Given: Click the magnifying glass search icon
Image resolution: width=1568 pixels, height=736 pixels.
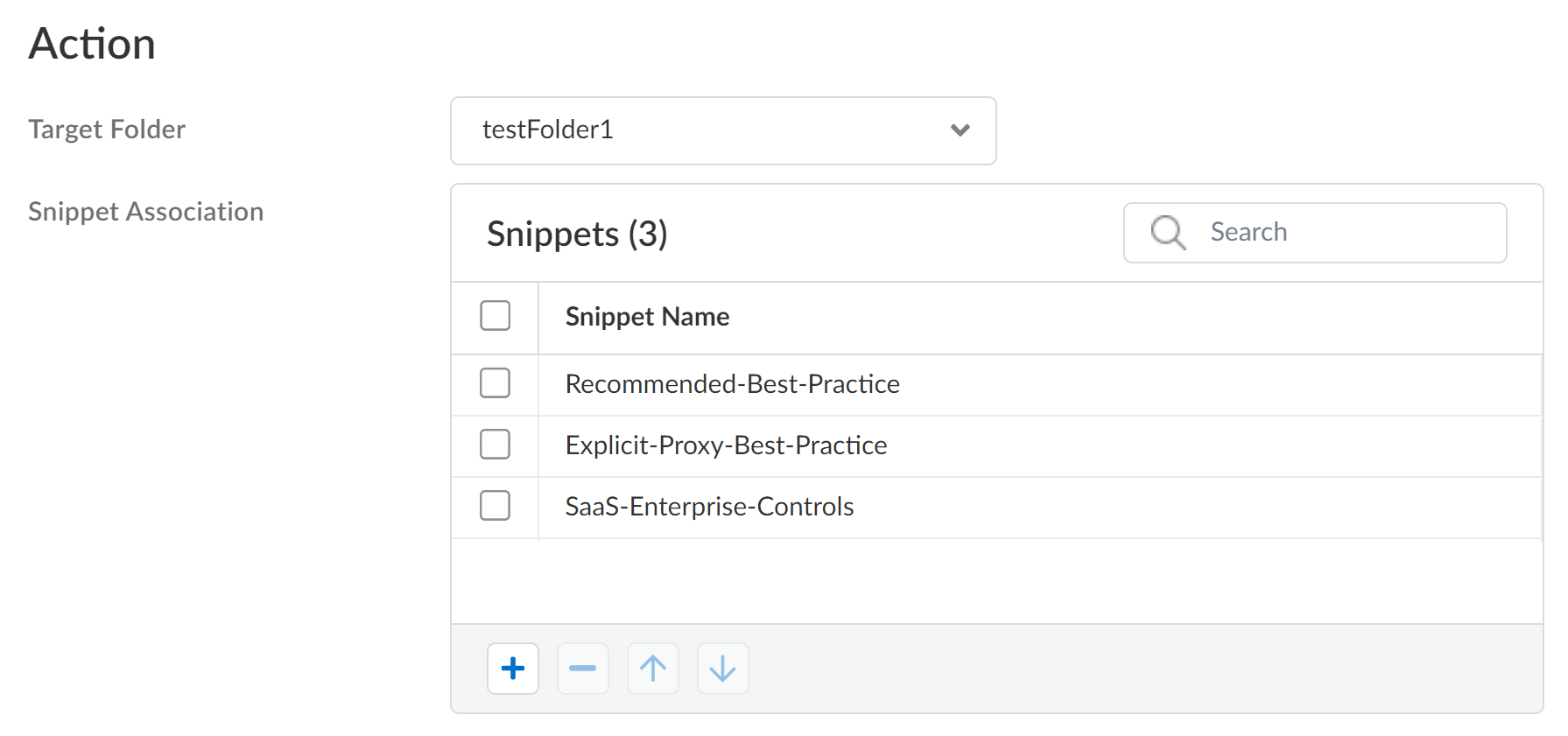Looking at the screenshot, I should [1168, 233].
